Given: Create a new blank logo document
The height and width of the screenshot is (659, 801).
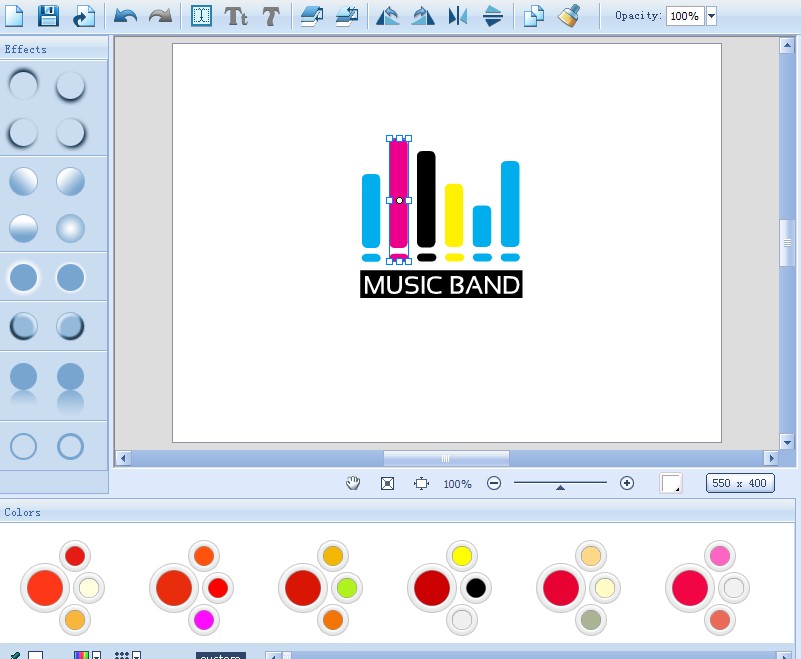Looking at the screenshot, I should click(x=14, y=16).
